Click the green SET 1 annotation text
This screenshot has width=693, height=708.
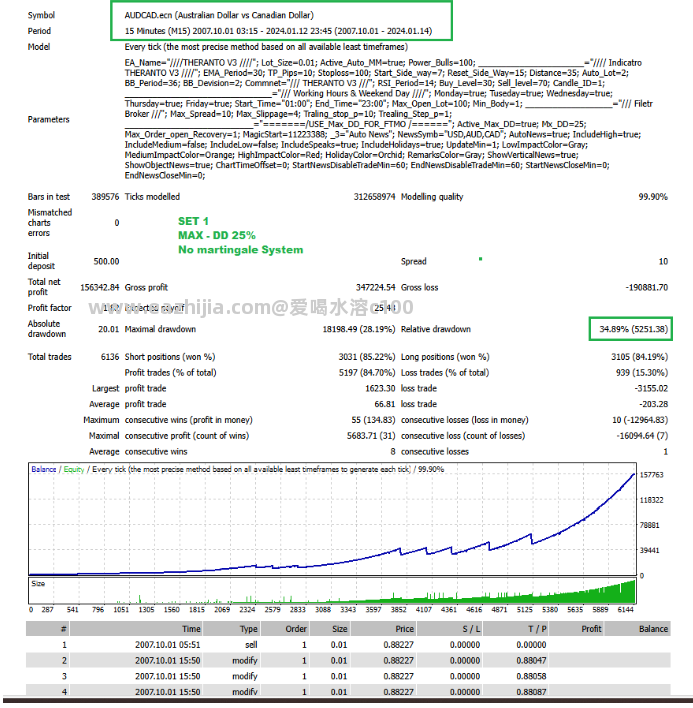point(193,221)
